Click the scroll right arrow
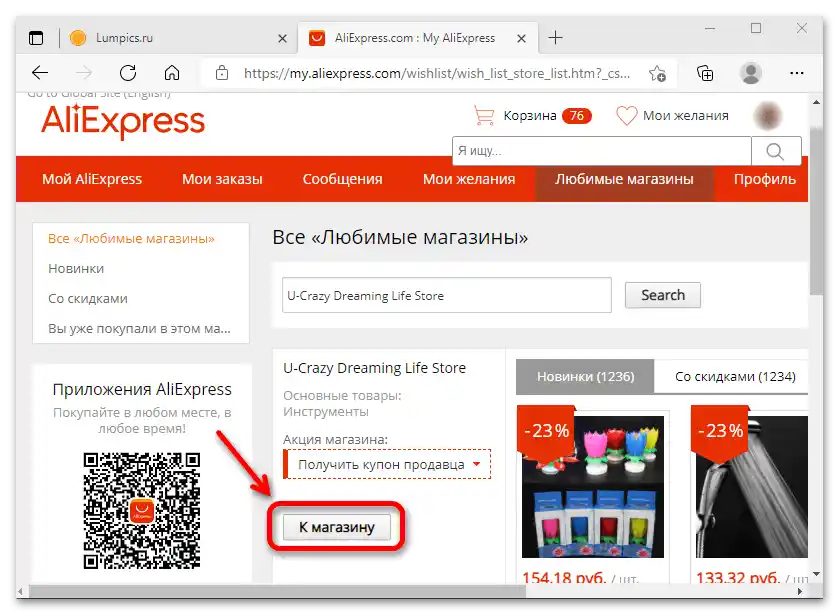 point(800,591)
